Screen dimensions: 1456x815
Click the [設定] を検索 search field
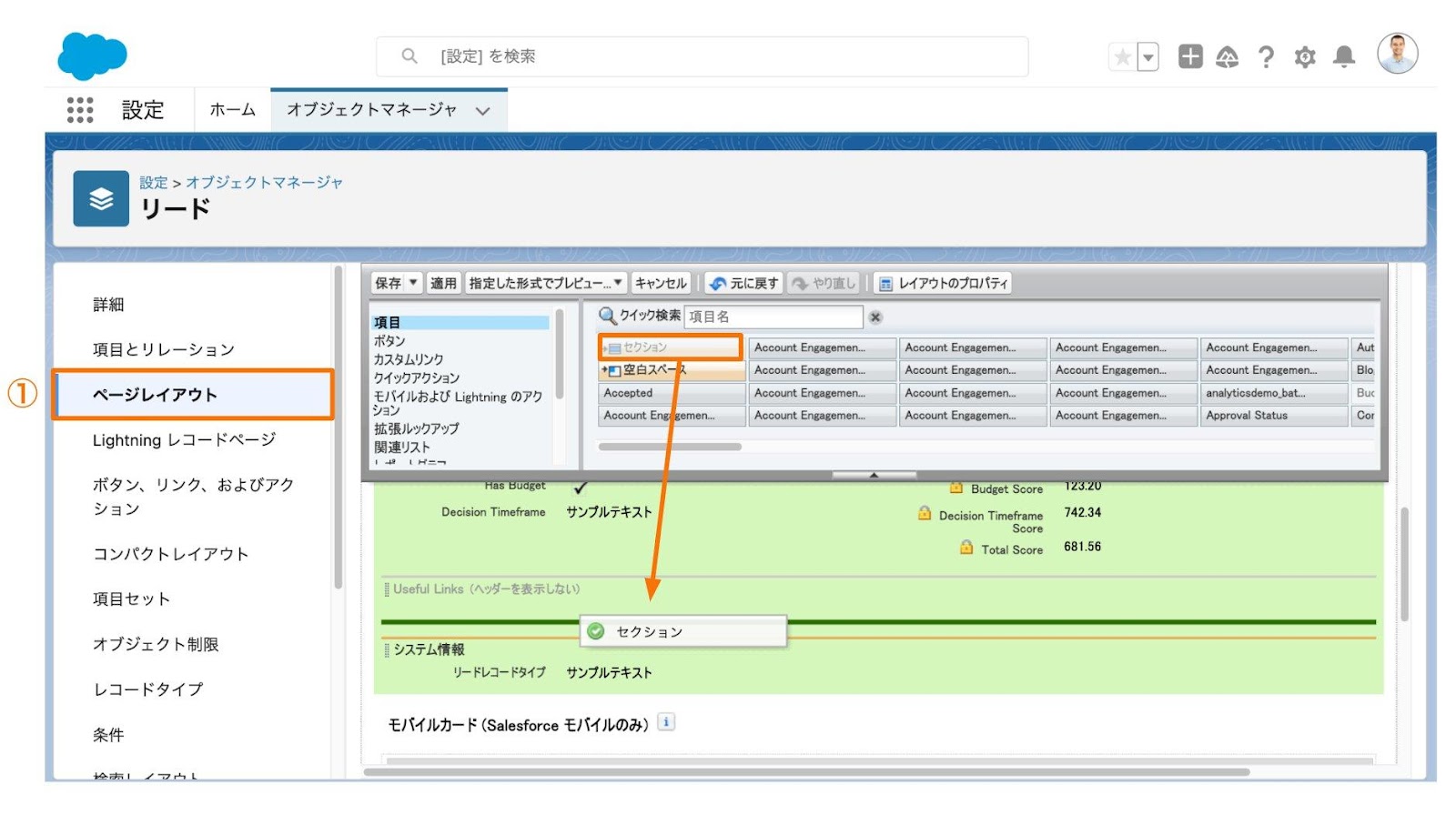pyautogui.click(x=702, y=56)
